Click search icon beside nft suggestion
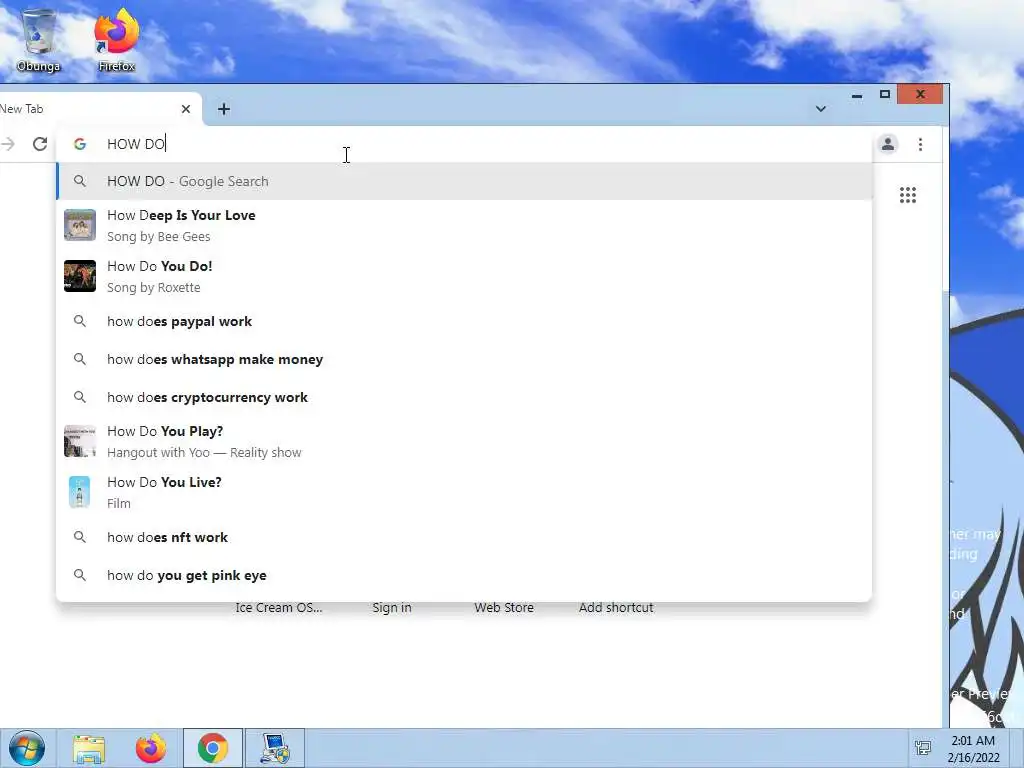The width and height of the screenshot is (1024, 768). (80, 537)
